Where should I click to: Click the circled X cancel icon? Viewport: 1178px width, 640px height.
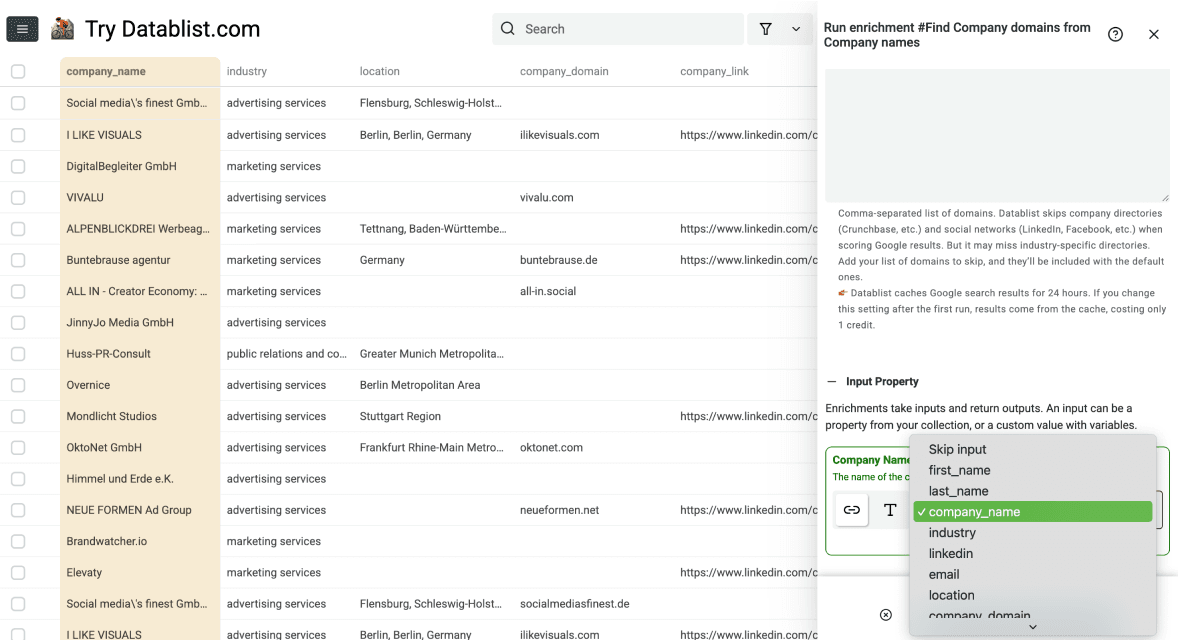(x=885, y=615)
